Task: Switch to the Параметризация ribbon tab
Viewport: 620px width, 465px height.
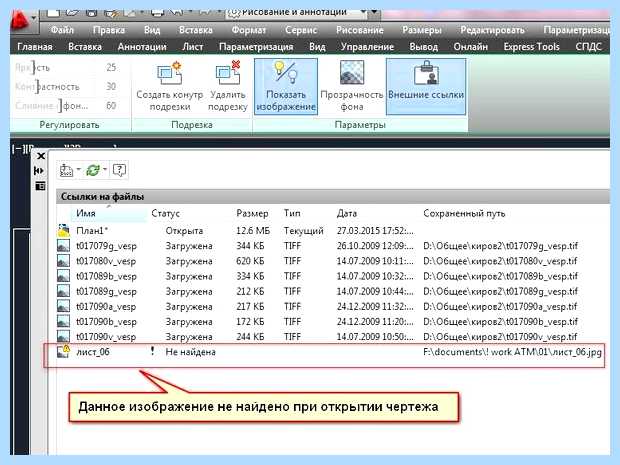Action: [256, 47]
